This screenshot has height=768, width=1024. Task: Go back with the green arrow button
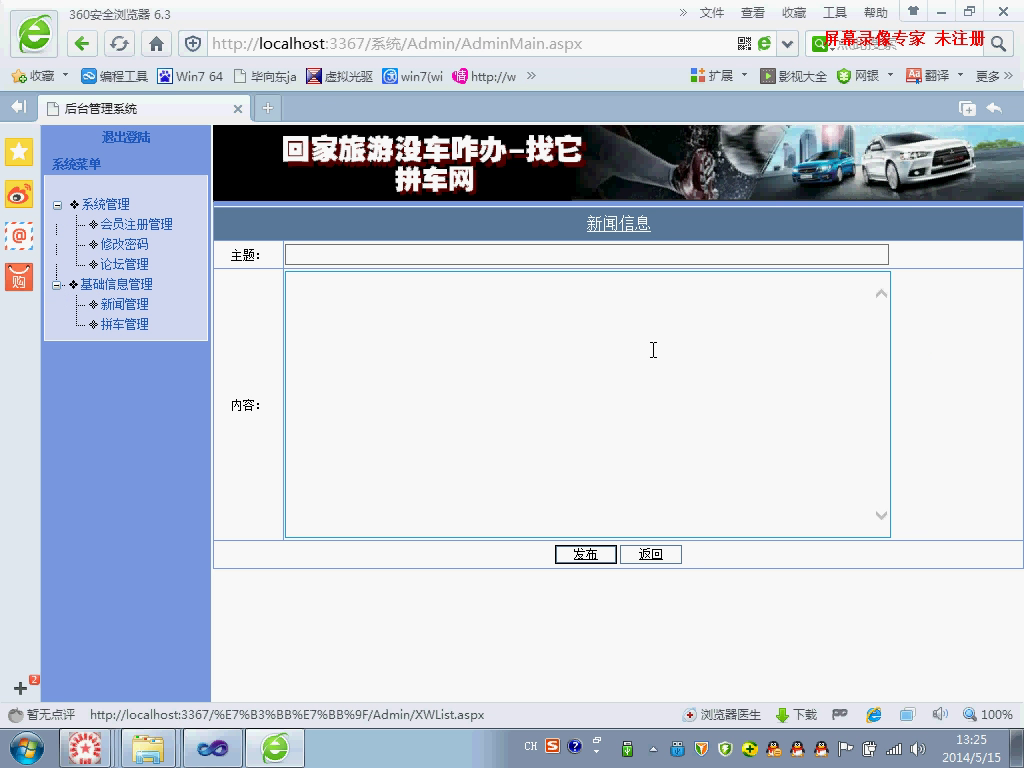82,44
